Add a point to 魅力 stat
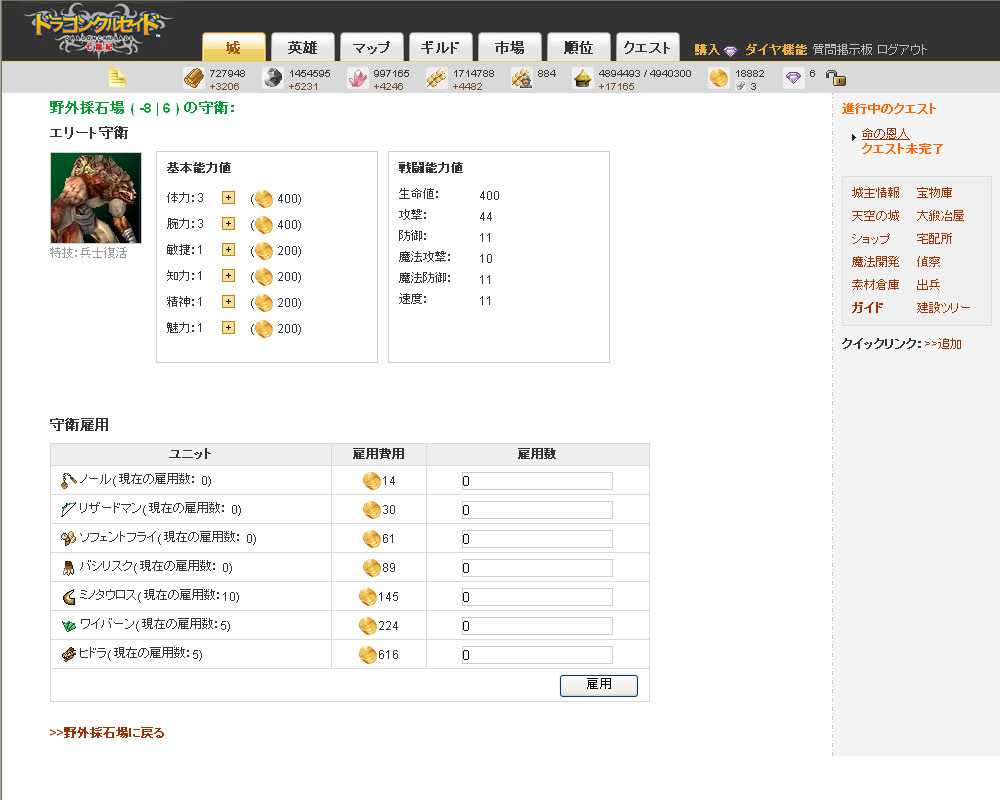1000x800 pixels. point(228,328)
